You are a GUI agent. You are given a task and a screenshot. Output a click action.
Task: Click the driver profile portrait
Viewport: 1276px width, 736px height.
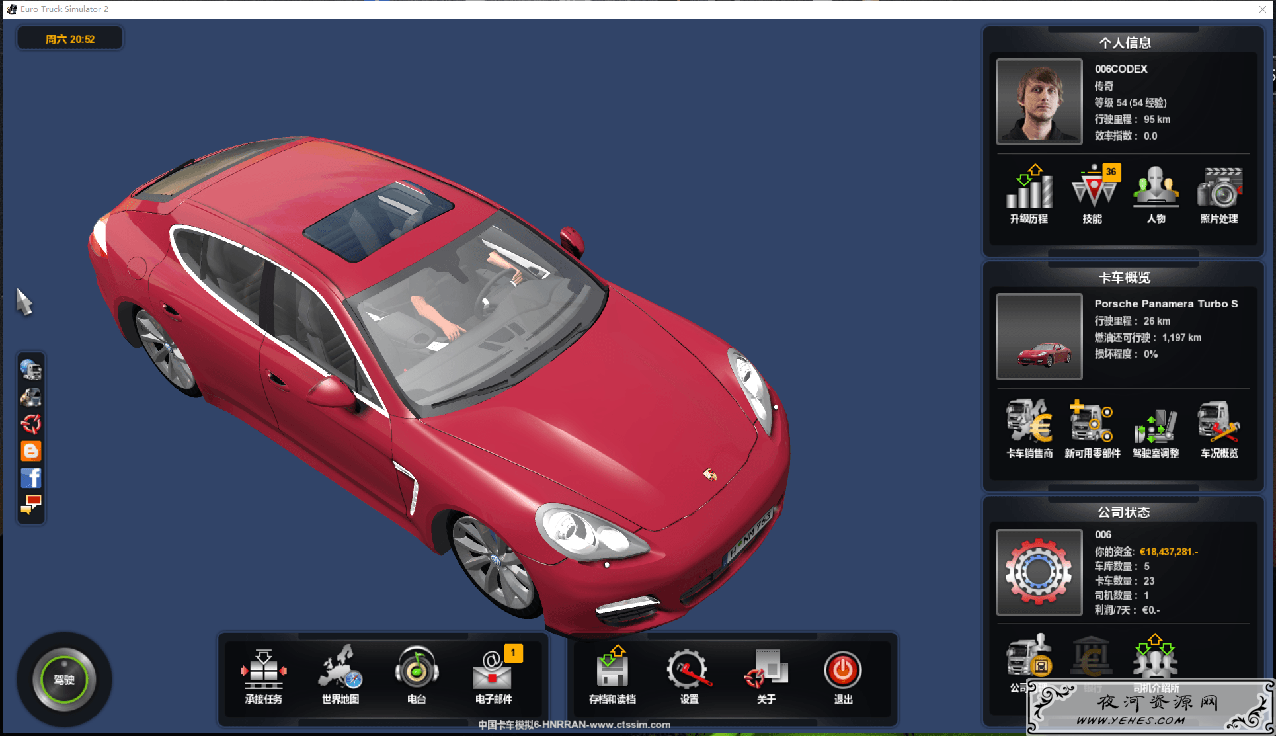[x=1039, y=101]
